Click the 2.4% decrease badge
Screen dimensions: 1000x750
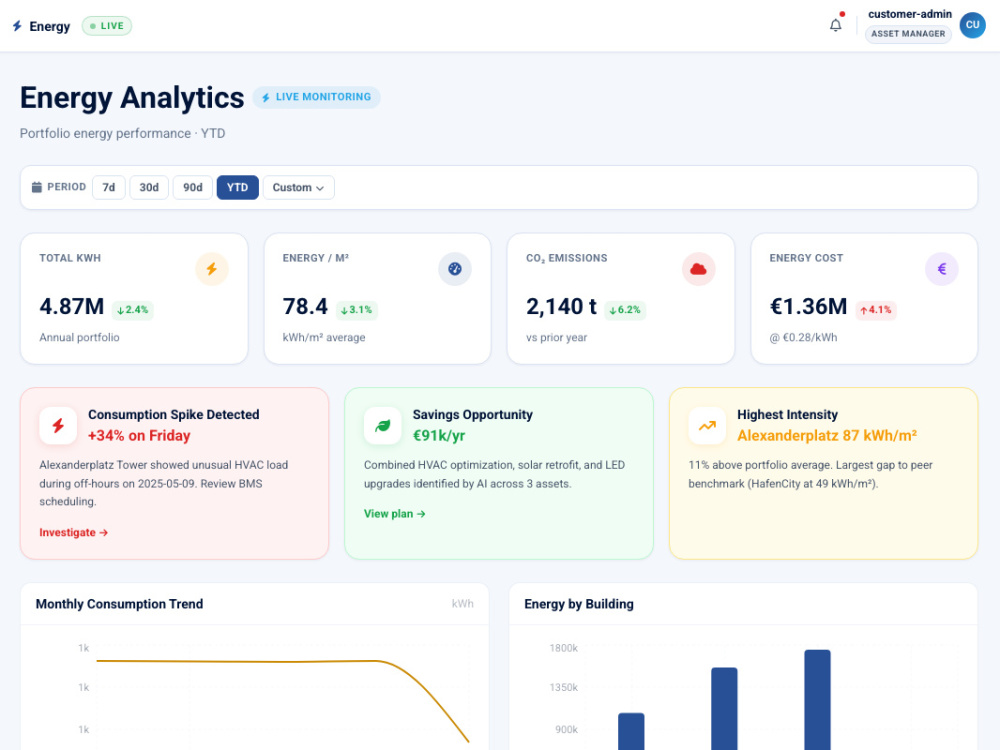tap(133, 310)
